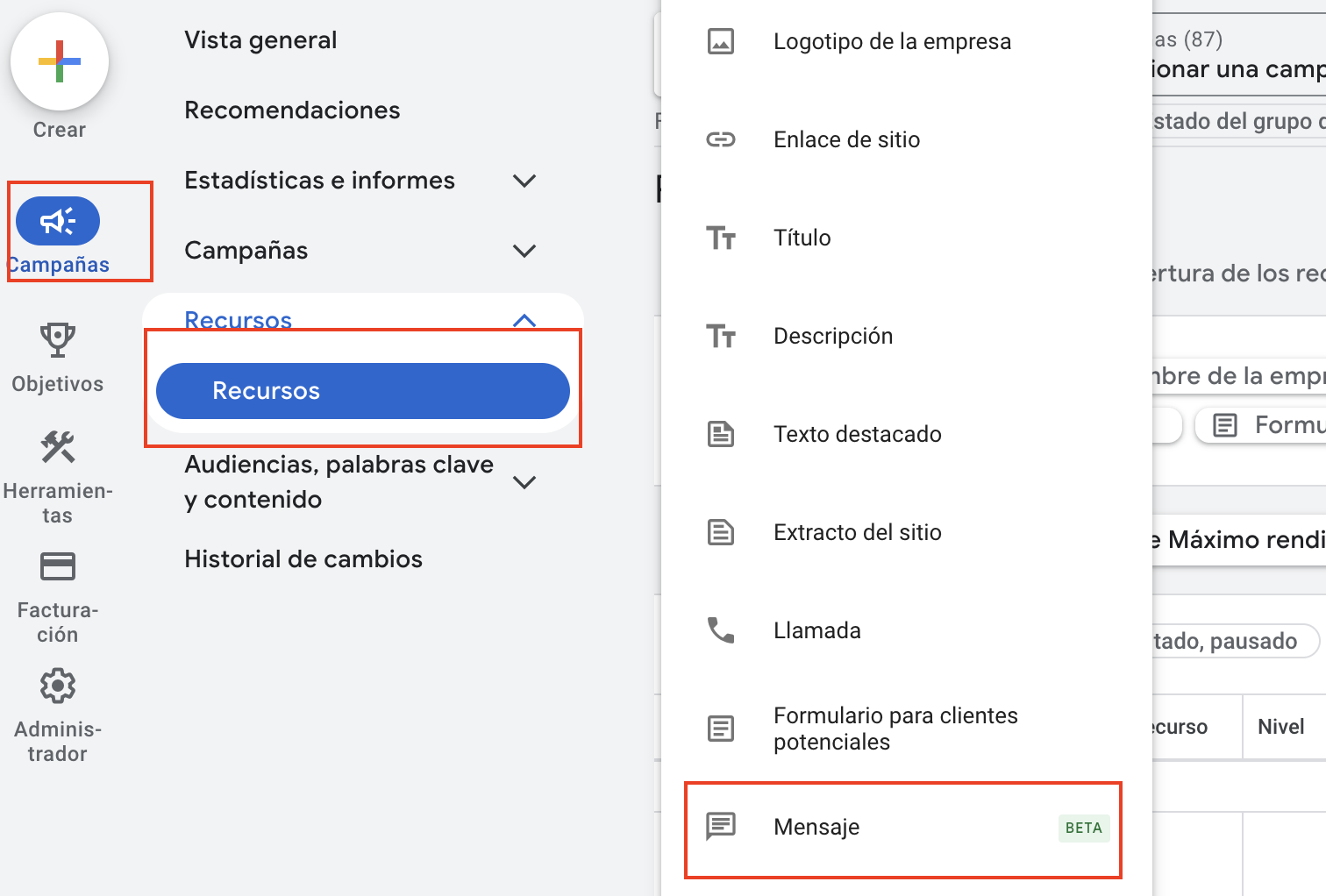Select the Enlace de sitio asset type

(x=846, y=139)
